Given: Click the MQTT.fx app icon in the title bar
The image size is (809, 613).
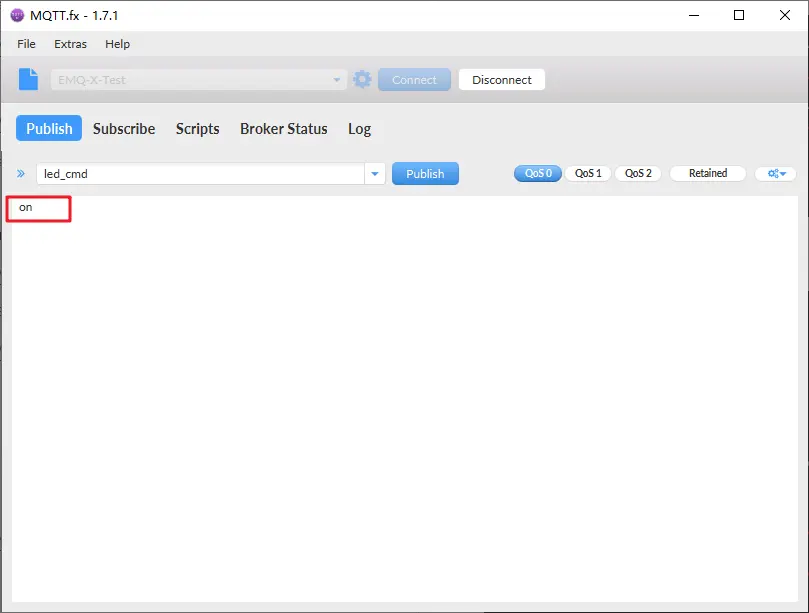Looking at the screenshot, I should (17, 15).
